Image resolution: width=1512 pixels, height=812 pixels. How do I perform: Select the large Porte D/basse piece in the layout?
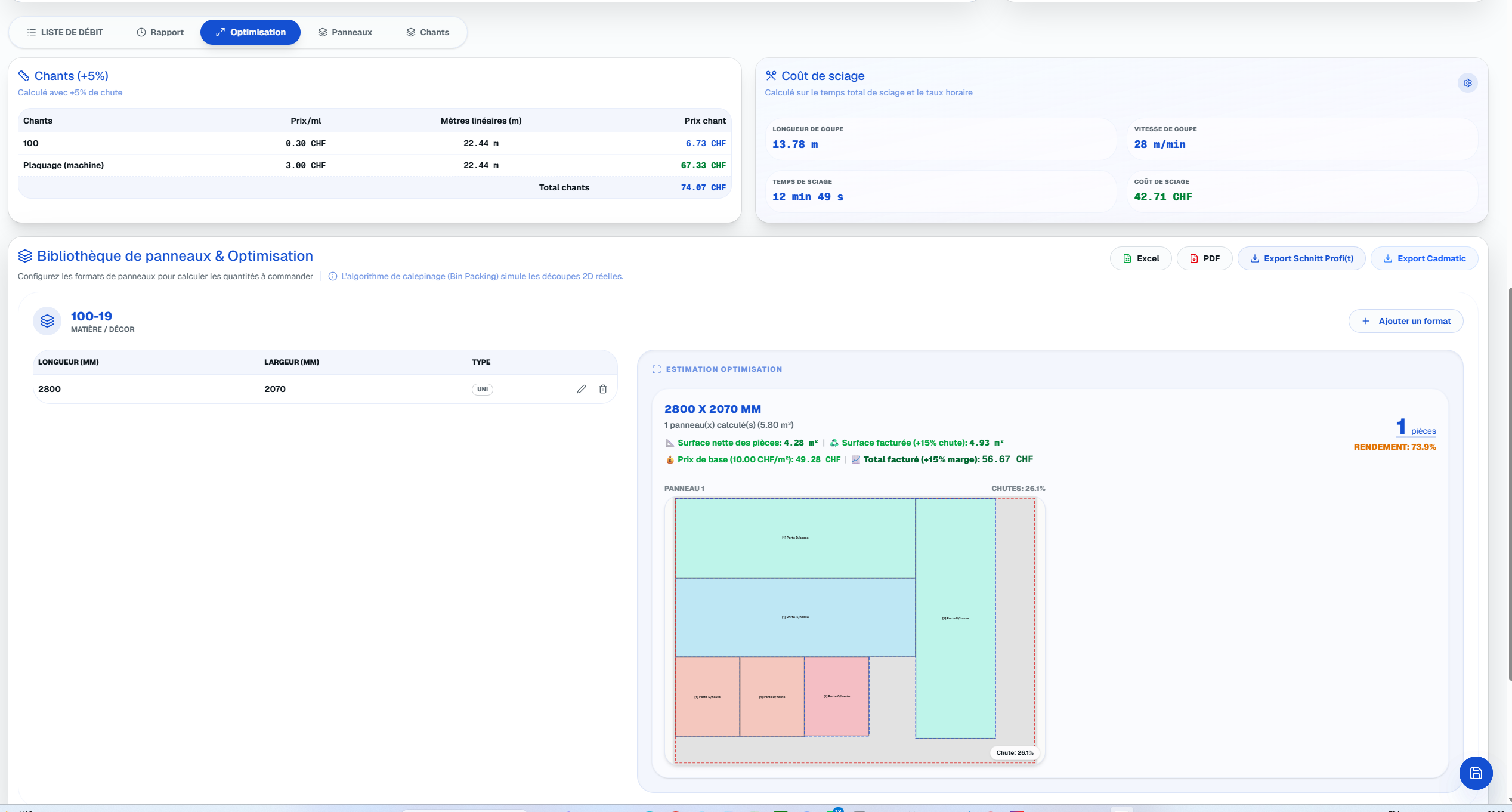(x=795, y=538)
